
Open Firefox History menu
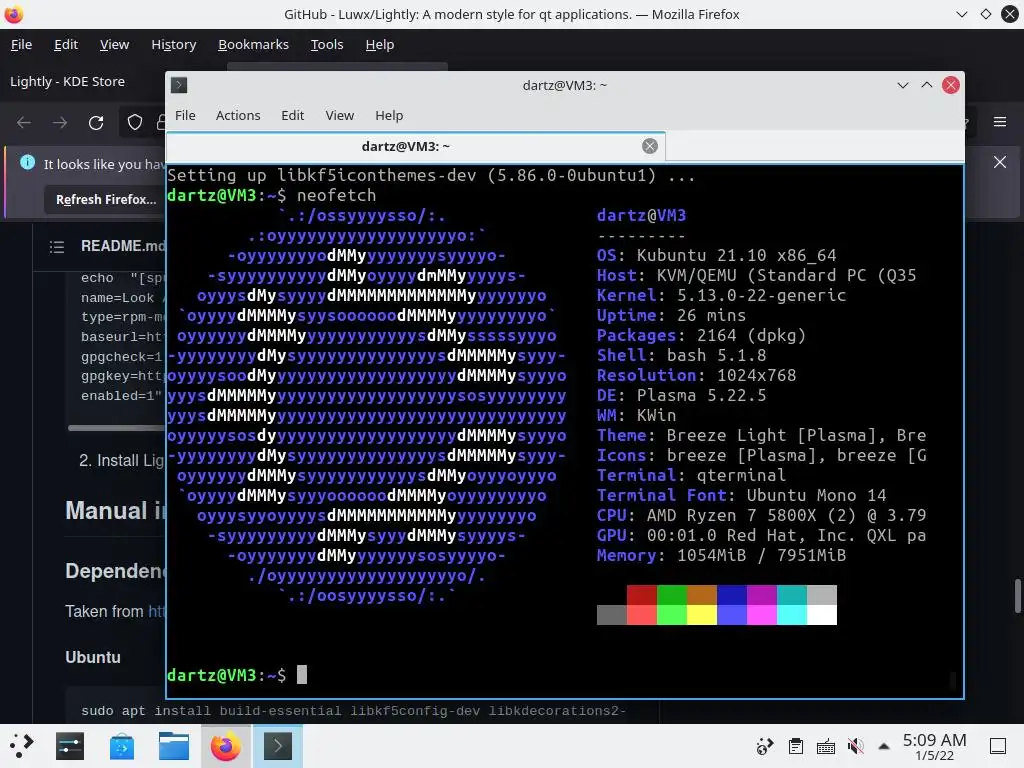(174, 44)
